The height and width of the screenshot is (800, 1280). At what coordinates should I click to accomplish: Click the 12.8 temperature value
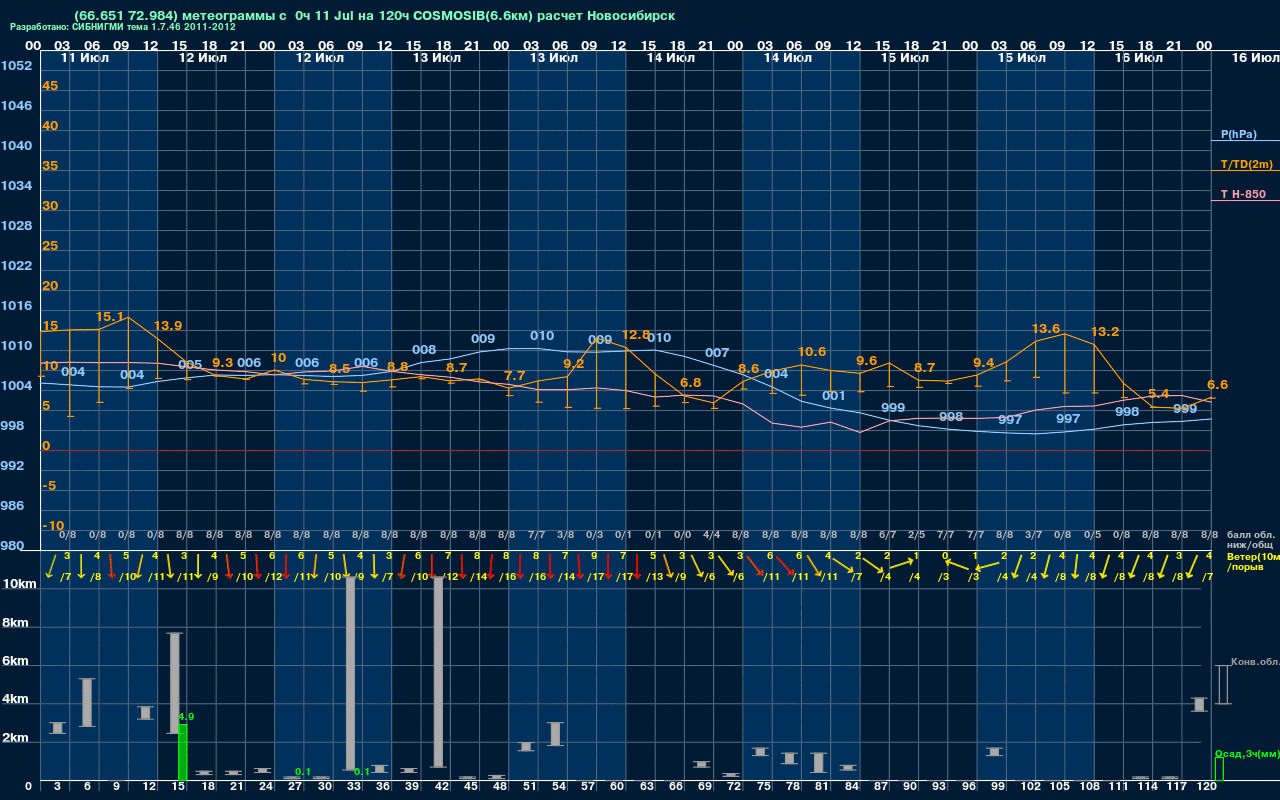636,335
